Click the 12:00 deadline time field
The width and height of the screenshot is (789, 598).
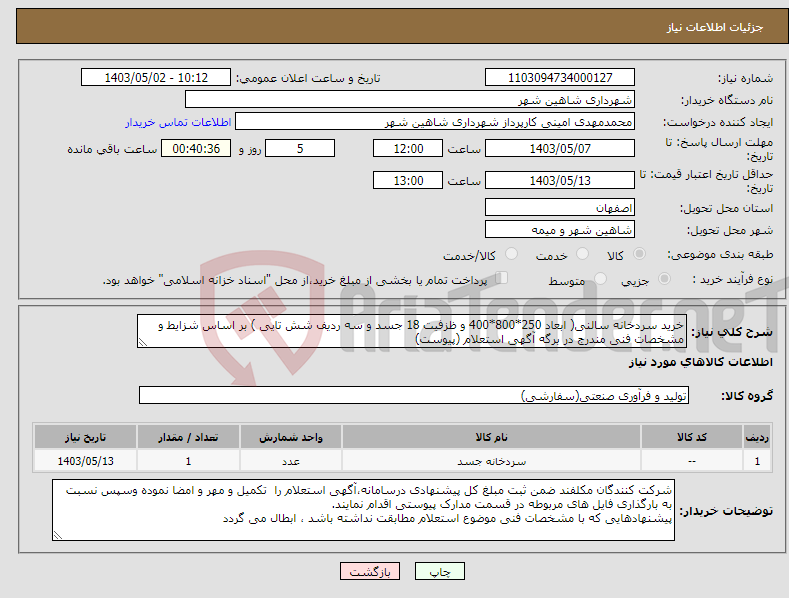[x=408, y=148]
